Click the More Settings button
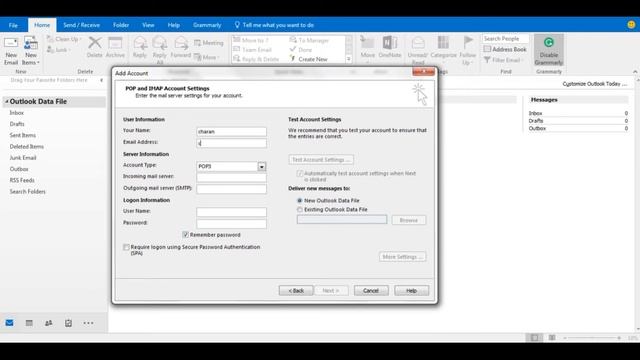Screen dimensions: 640x360 tap(402, 257)
